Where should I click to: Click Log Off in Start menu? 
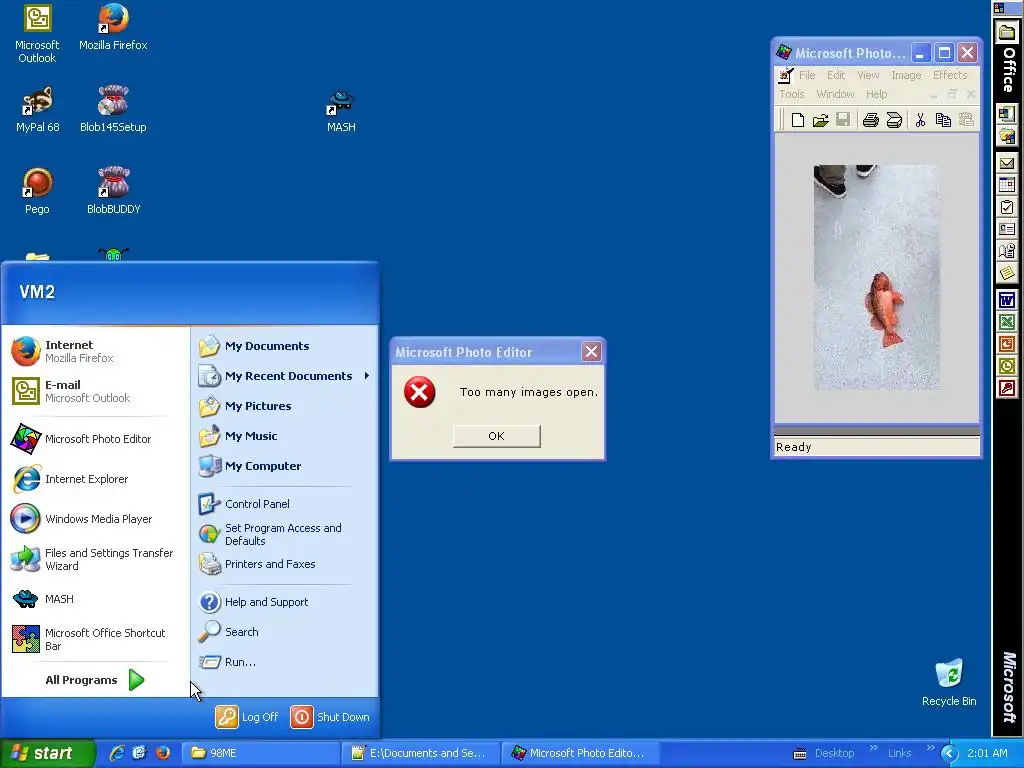click(x=247, y=716)
